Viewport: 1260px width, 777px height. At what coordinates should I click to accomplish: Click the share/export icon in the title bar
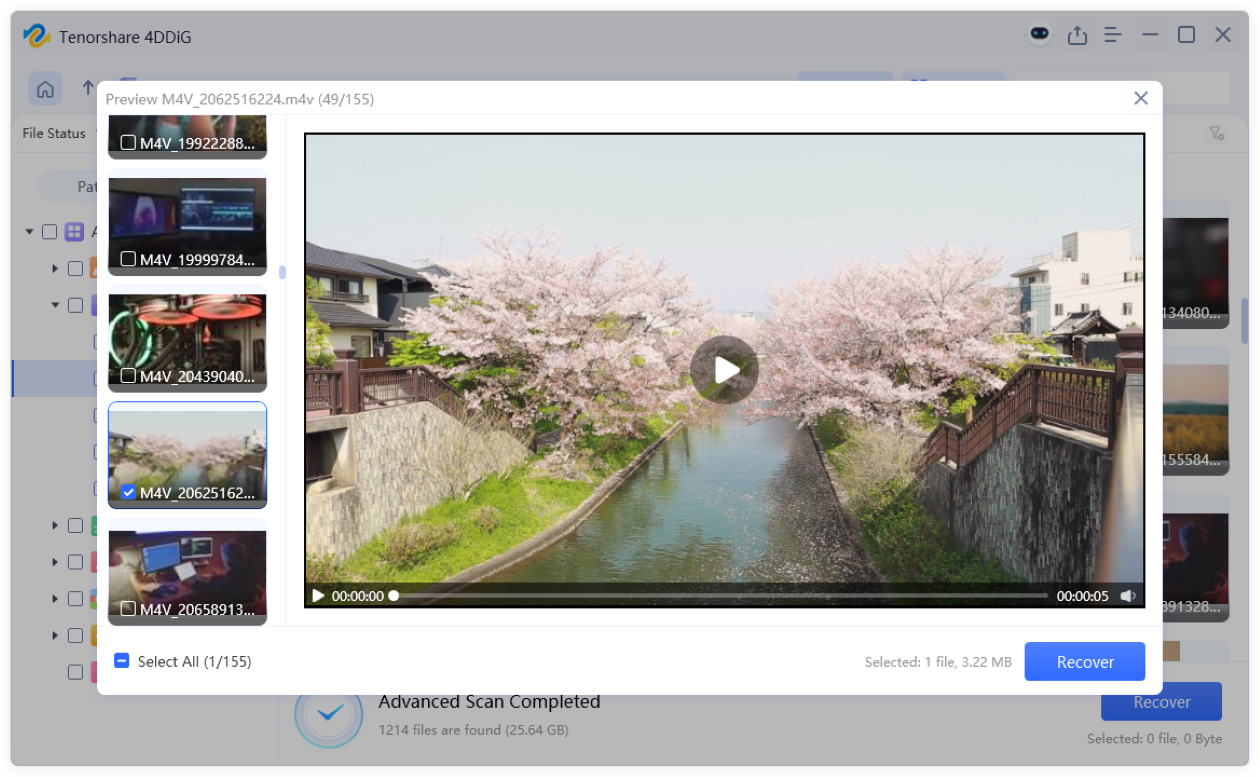pos(1077,34)
